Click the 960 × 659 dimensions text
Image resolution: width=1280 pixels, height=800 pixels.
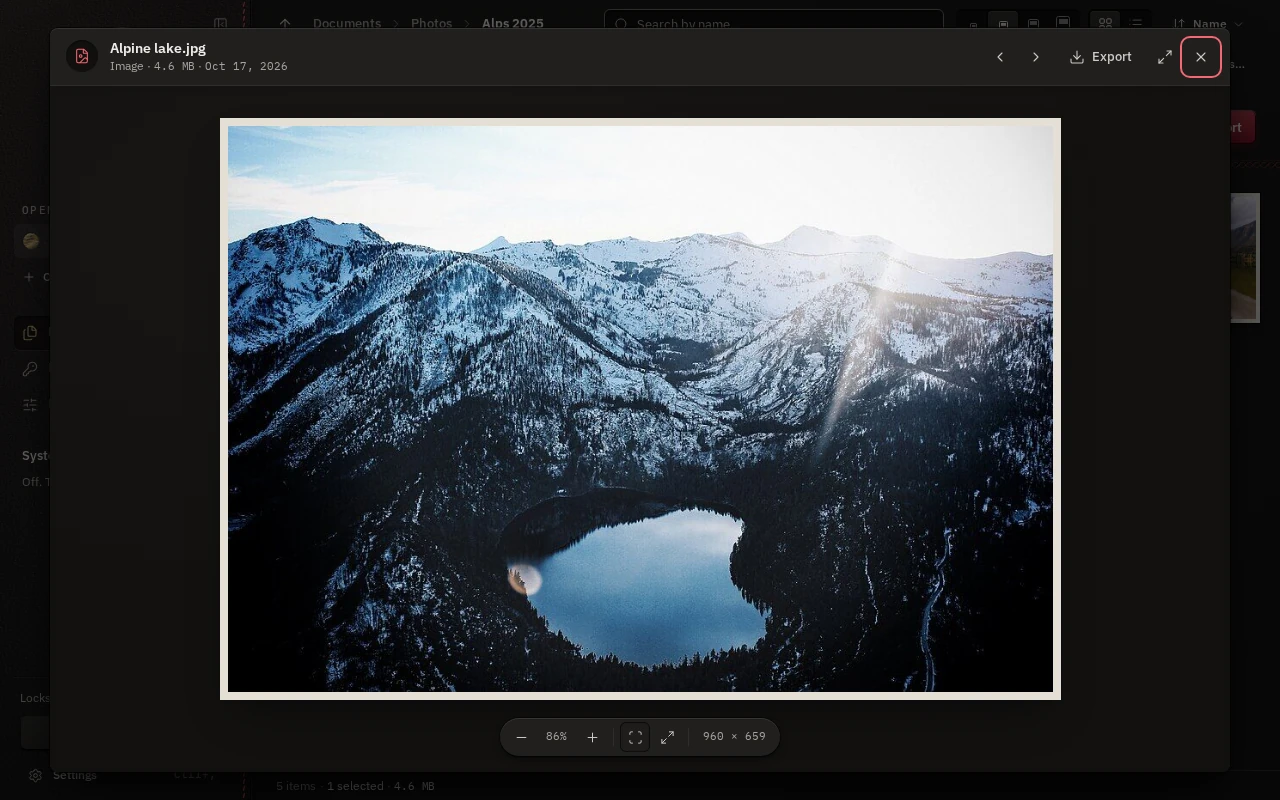(x=734, y=737)
